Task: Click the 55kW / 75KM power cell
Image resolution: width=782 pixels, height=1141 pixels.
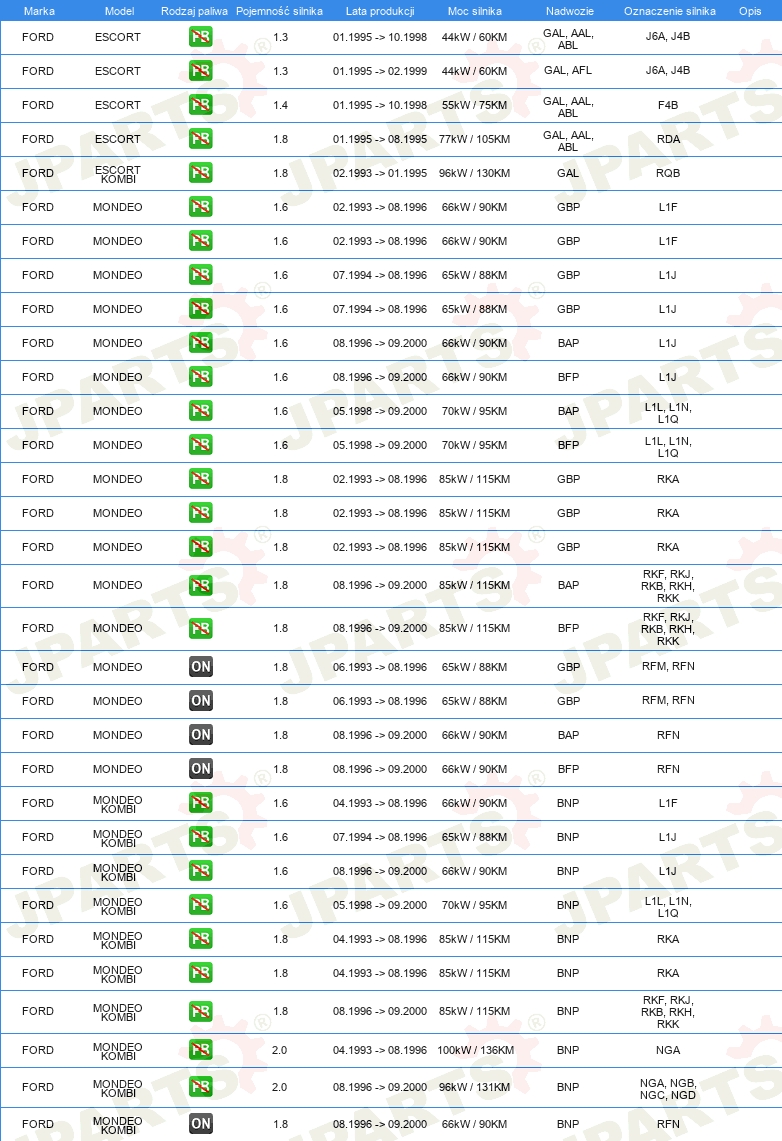Action: click(x=474, y=105)
